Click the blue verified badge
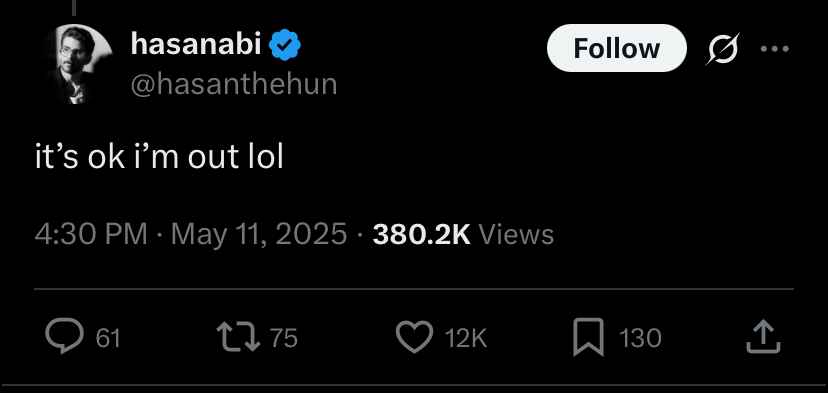The height and width of the screenshot is (393, 828). [x=285, y=44]
